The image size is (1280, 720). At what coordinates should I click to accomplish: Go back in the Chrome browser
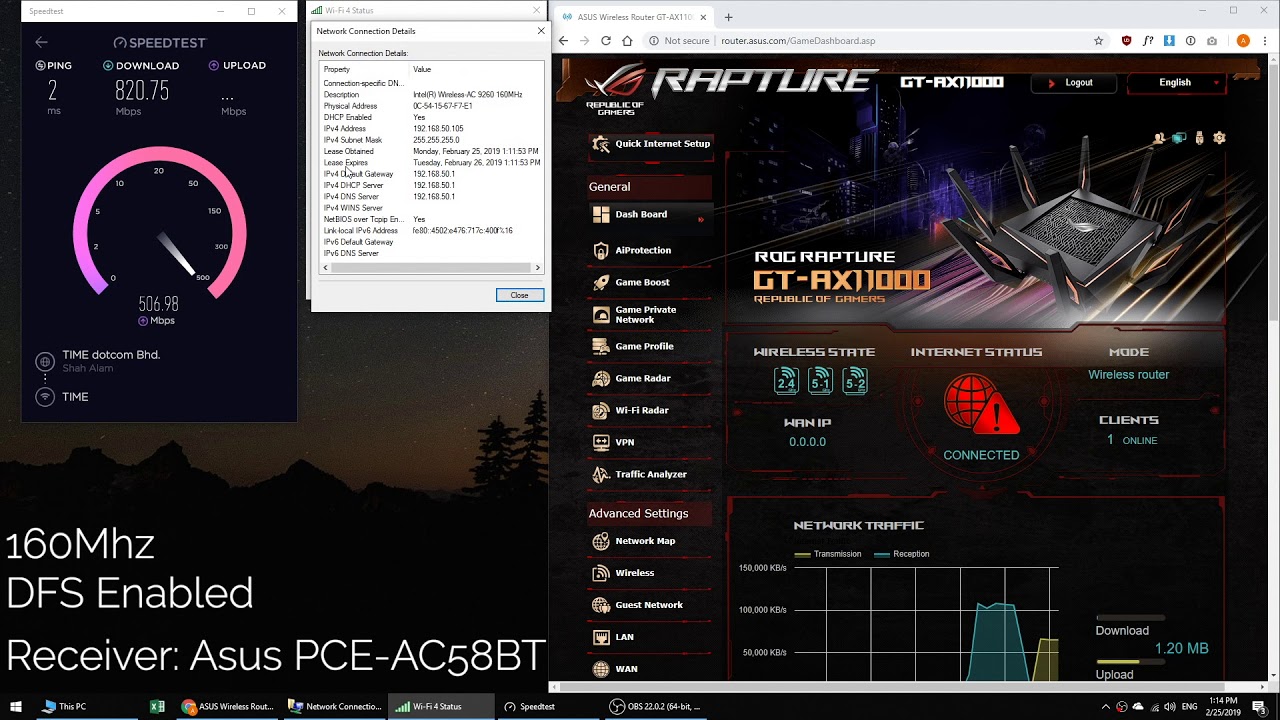[563, 41]
